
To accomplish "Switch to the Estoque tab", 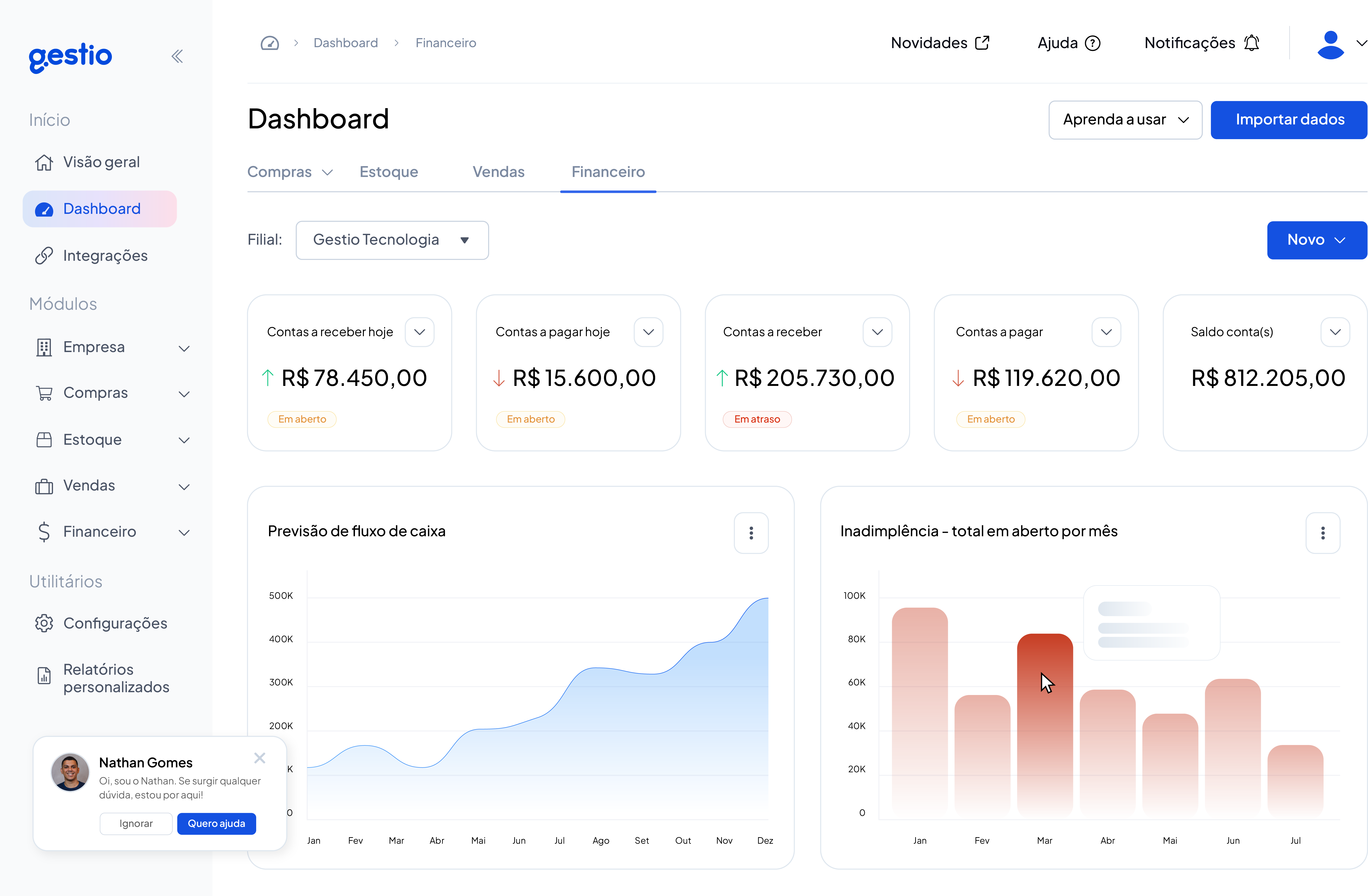I will coord(389,172).
